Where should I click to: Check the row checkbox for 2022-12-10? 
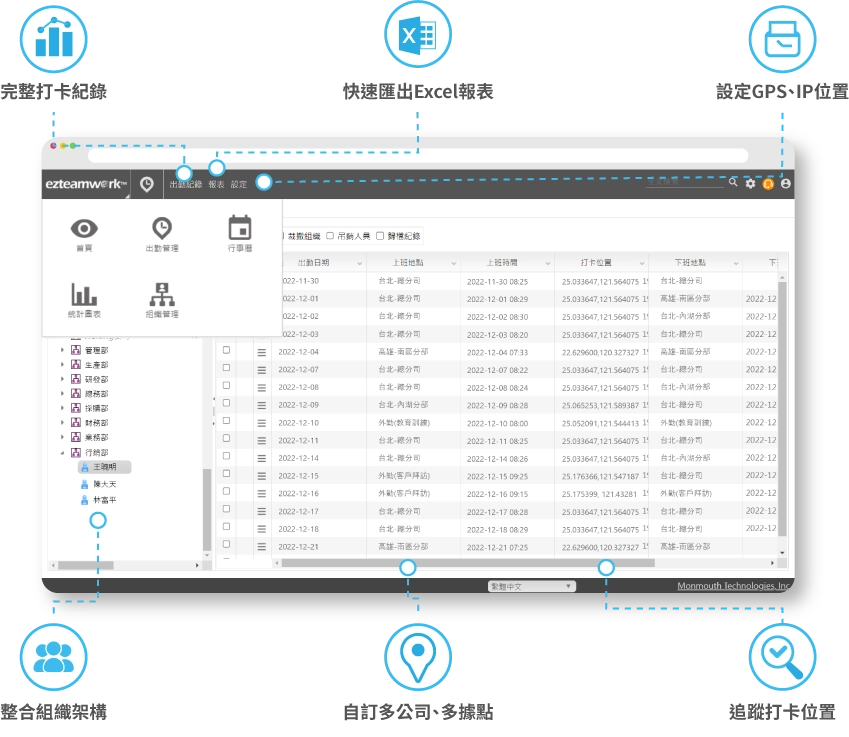[226, 422]
